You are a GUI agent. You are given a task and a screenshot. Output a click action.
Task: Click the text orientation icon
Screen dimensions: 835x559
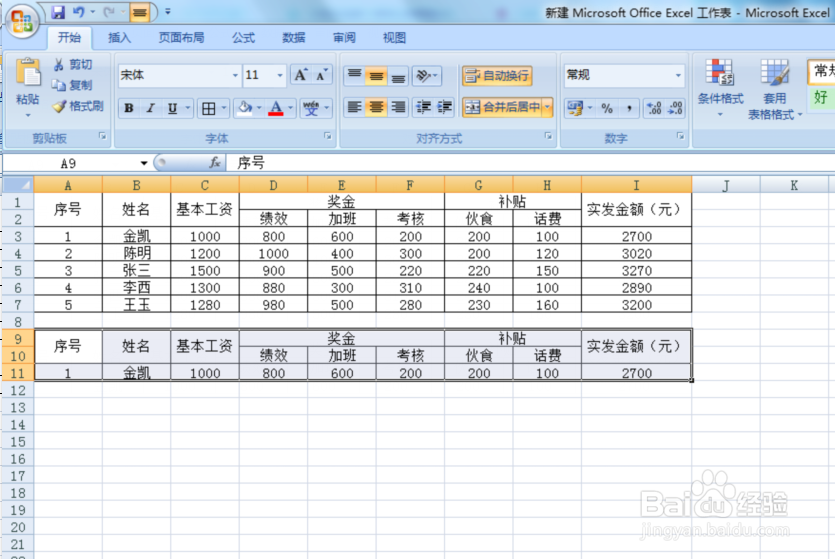pyautogui.click(x=423, y=76)
